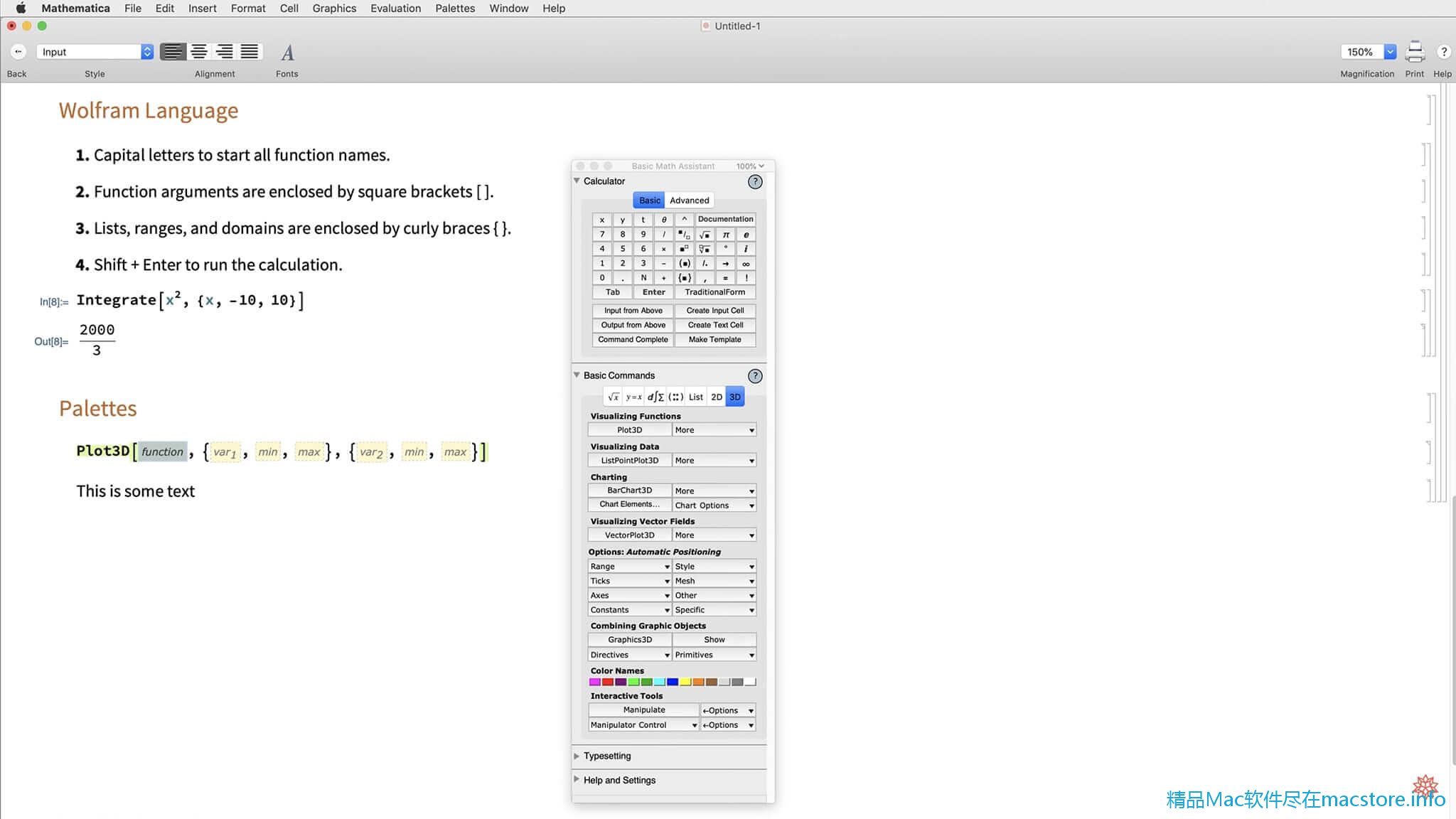The image size is (1456, 819).
Task: Open the Graphics menu
Action: (x=334, y=9)
